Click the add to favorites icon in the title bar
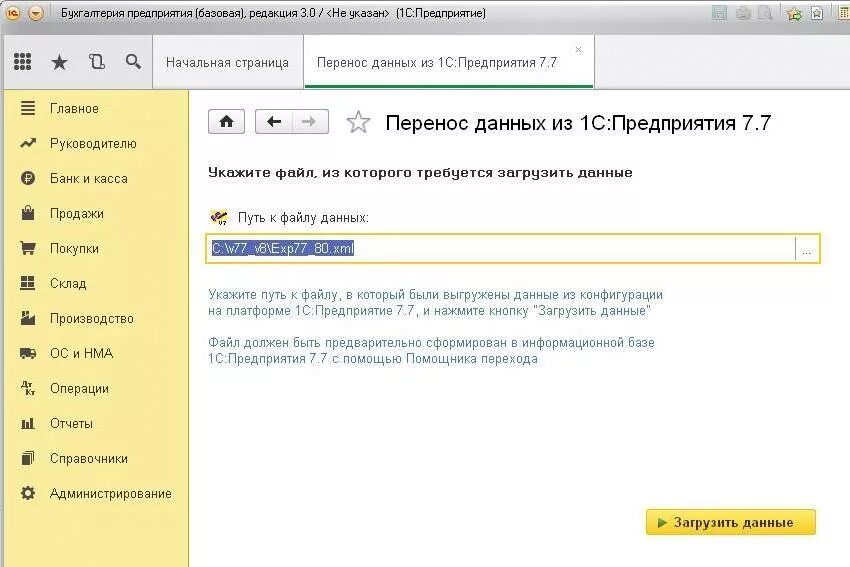This screenshot has height=567, width=850. click(x=795, y=13)
